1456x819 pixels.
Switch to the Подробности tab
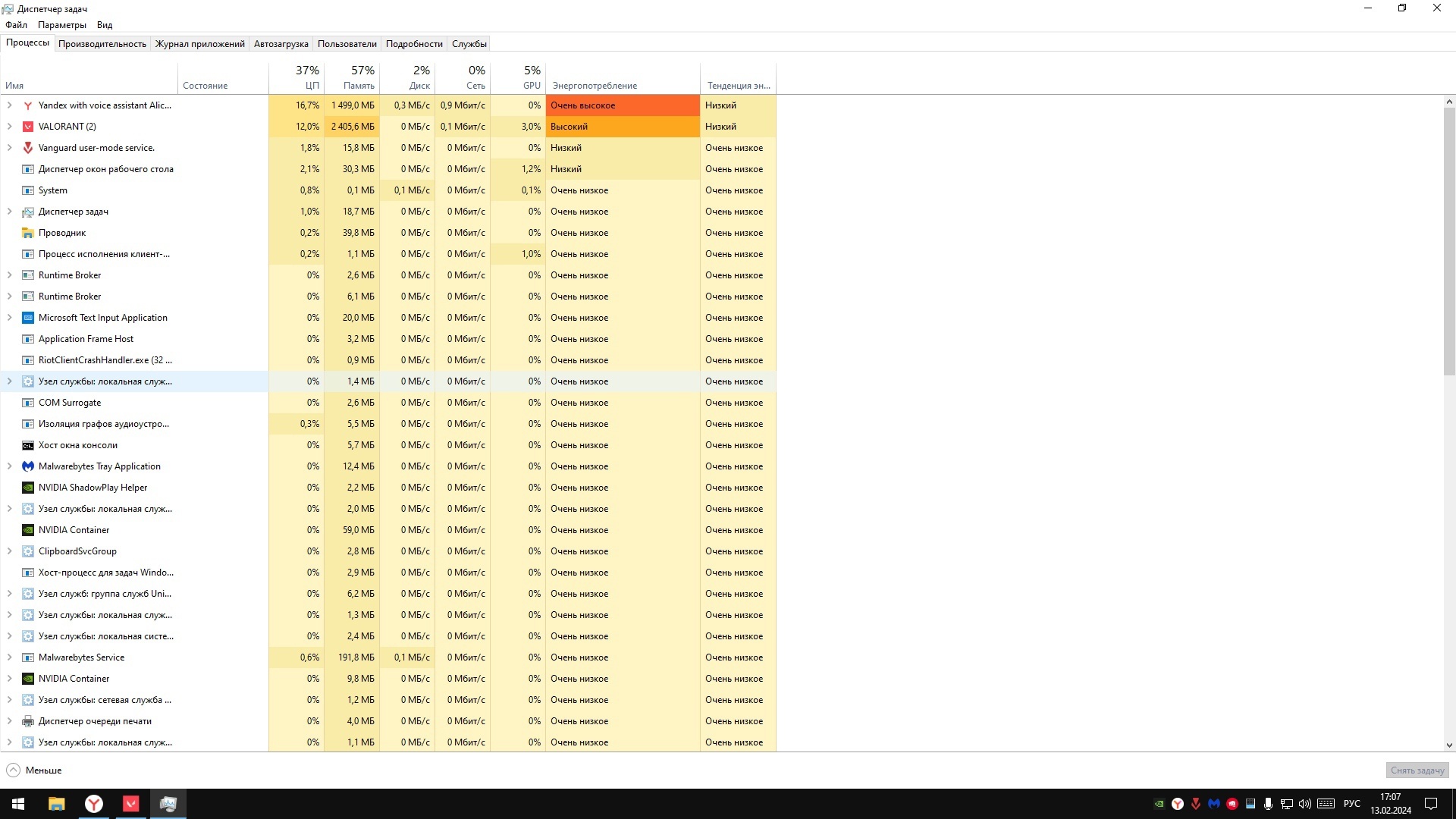414,44
